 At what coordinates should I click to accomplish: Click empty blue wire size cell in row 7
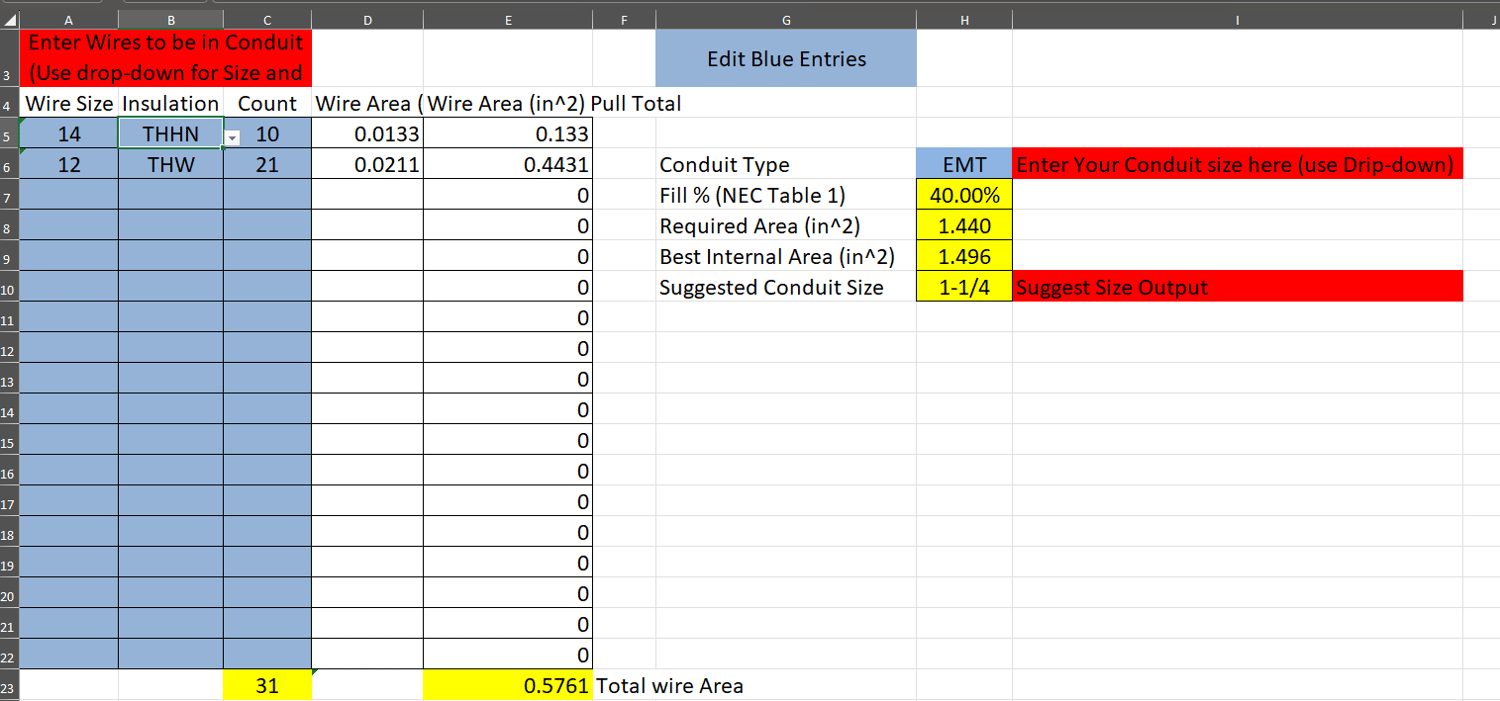(x=69, y=195)
